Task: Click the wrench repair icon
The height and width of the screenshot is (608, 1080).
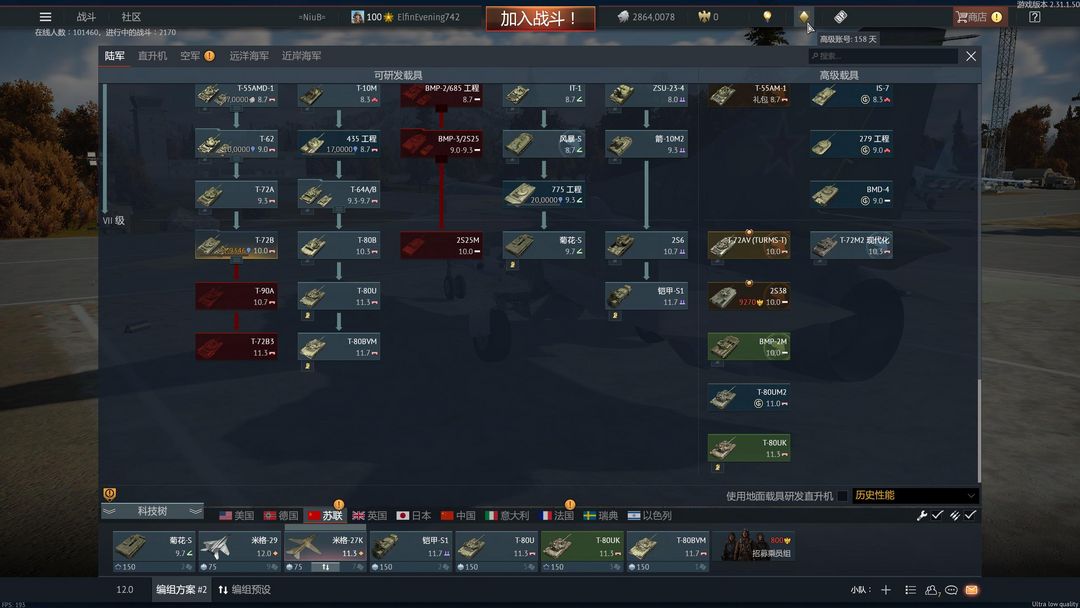Action: point(922,515)
